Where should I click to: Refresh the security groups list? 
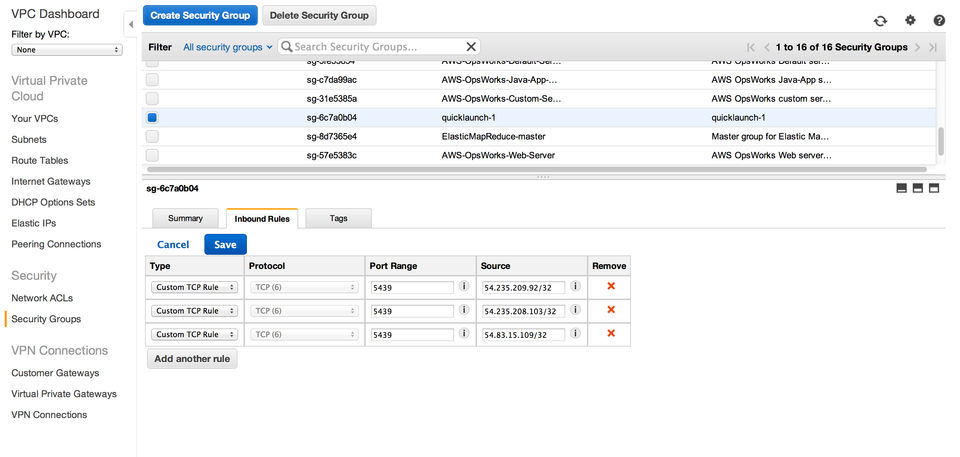click(x=880, y=21)
